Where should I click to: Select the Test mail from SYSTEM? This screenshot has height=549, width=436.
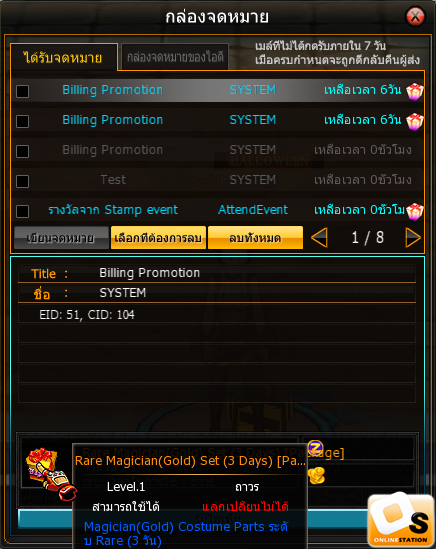click(217, 180)
